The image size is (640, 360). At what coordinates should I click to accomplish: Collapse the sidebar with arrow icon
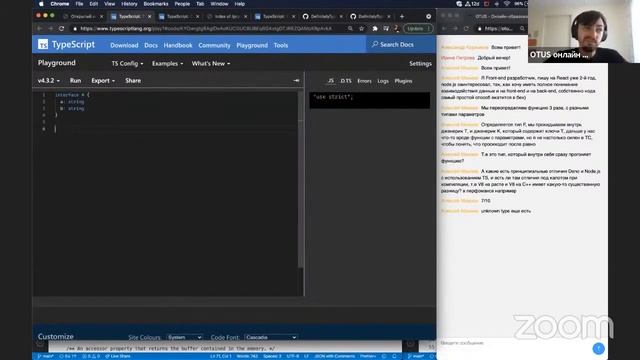tap(296, 81)
